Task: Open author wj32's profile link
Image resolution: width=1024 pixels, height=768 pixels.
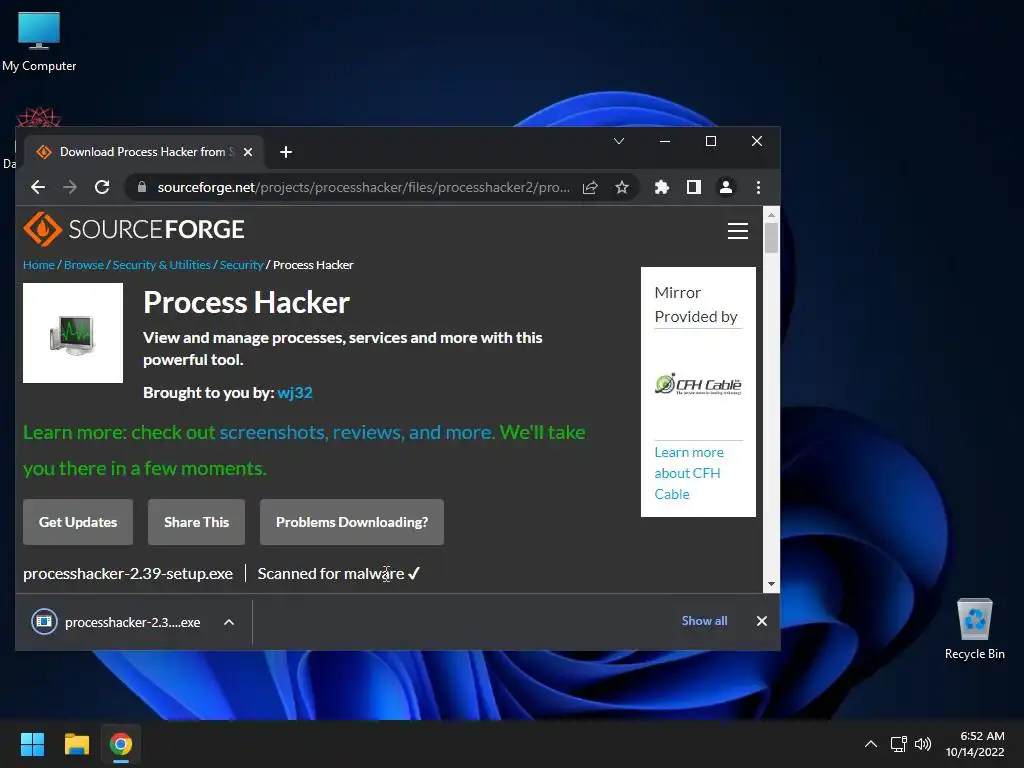Action: pyautogui.click(x=295, y=392)
